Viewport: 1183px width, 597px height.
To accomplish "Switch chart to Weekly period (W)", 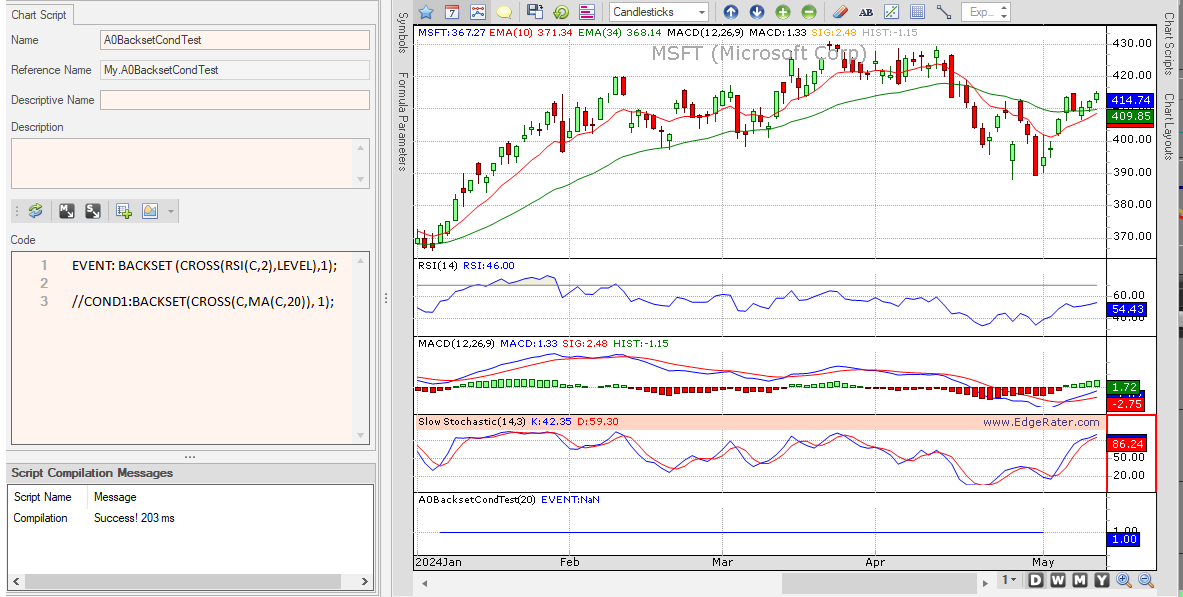I will 1058,580.
